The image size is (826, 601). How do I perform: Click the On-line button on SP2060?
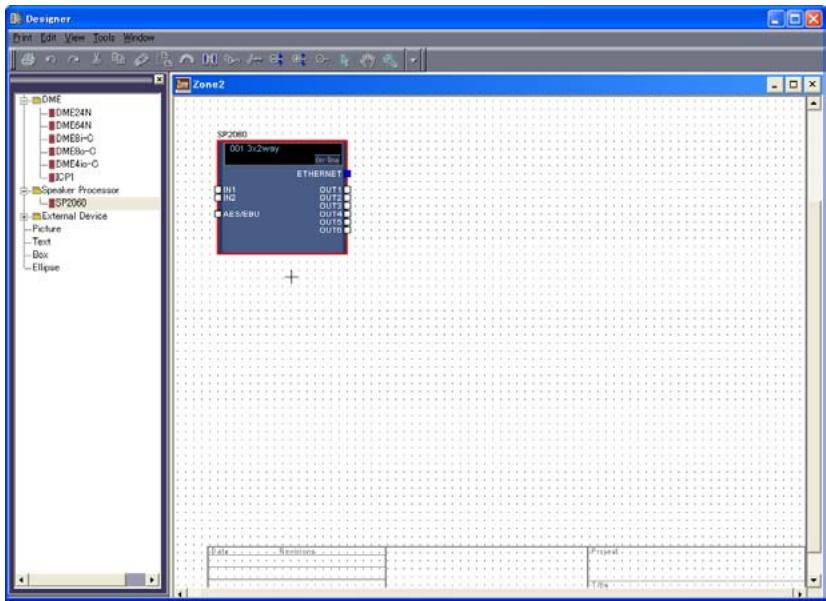coord(328,159)
